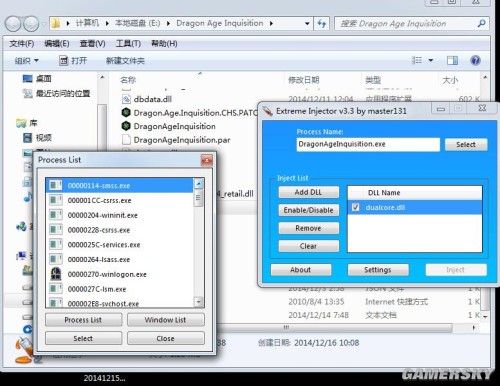The image size is (500, 386).
Task: Select the 000002E8-svchost.exe process row
Action: (119, 303)
